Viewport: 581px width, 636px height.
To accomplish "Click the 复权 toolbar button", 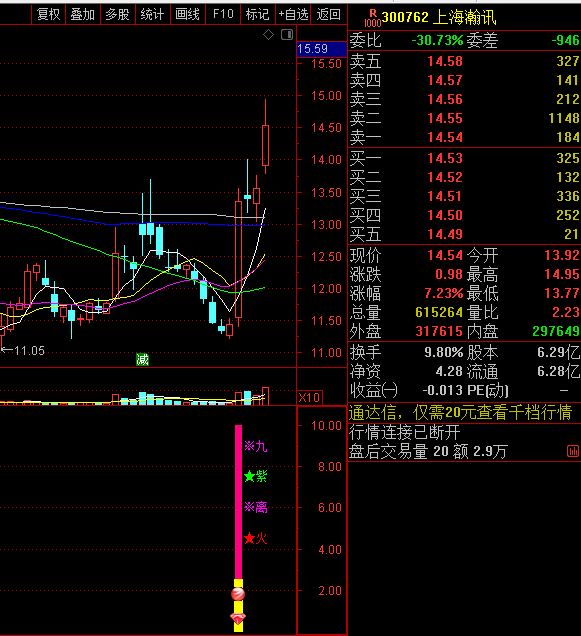I will 49,15.
